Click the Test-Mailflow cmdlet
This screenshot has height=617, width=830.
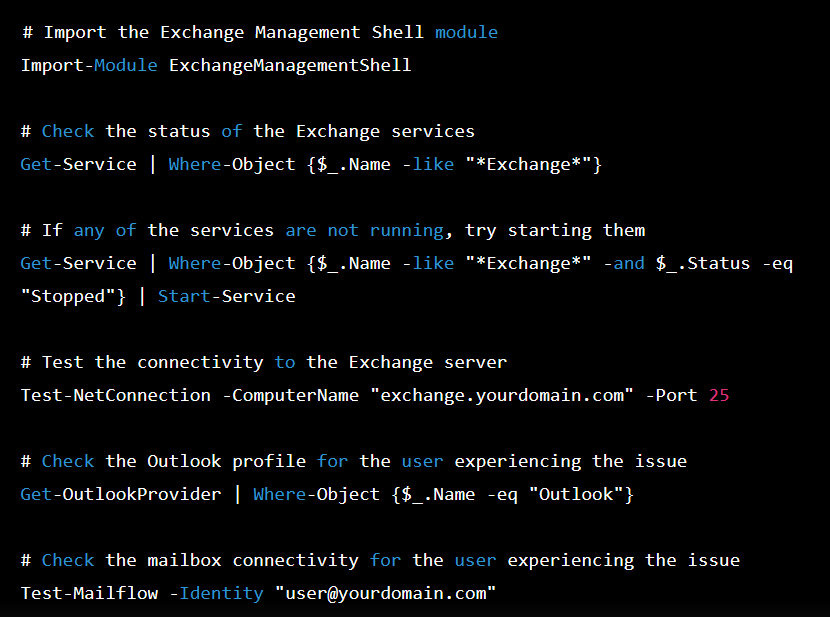point(89,593)
